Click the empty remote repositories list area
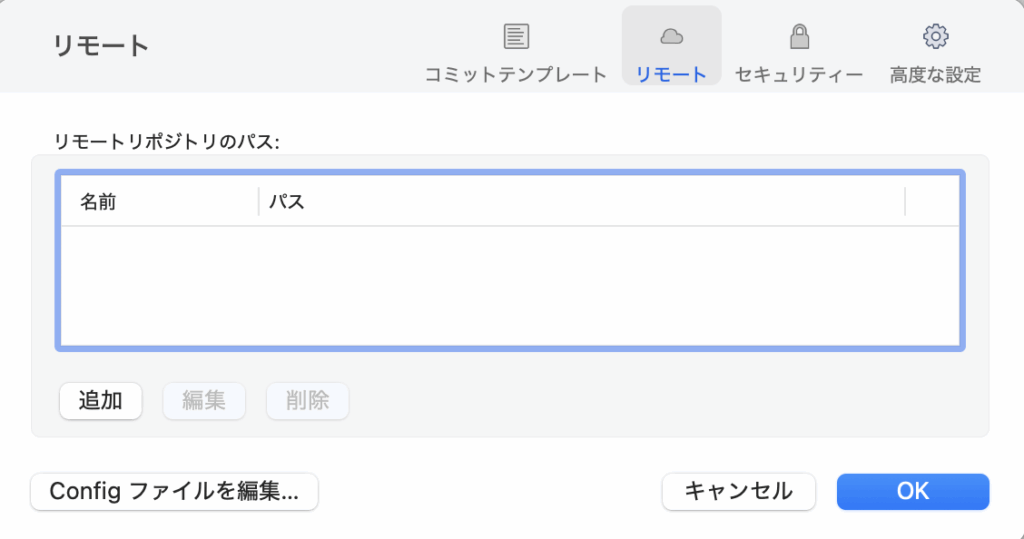1024x539 pixels. (510, 286)
